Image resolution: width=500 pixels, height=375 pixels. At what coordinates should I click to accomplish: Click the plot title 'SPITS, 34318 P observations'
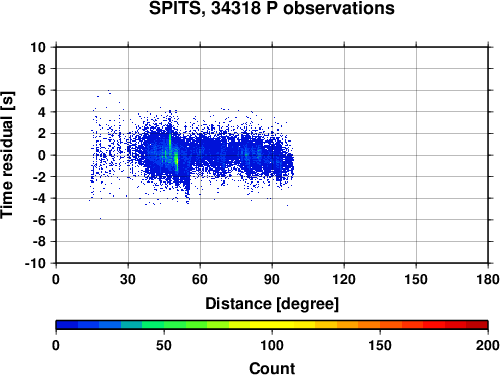point(272,8)
